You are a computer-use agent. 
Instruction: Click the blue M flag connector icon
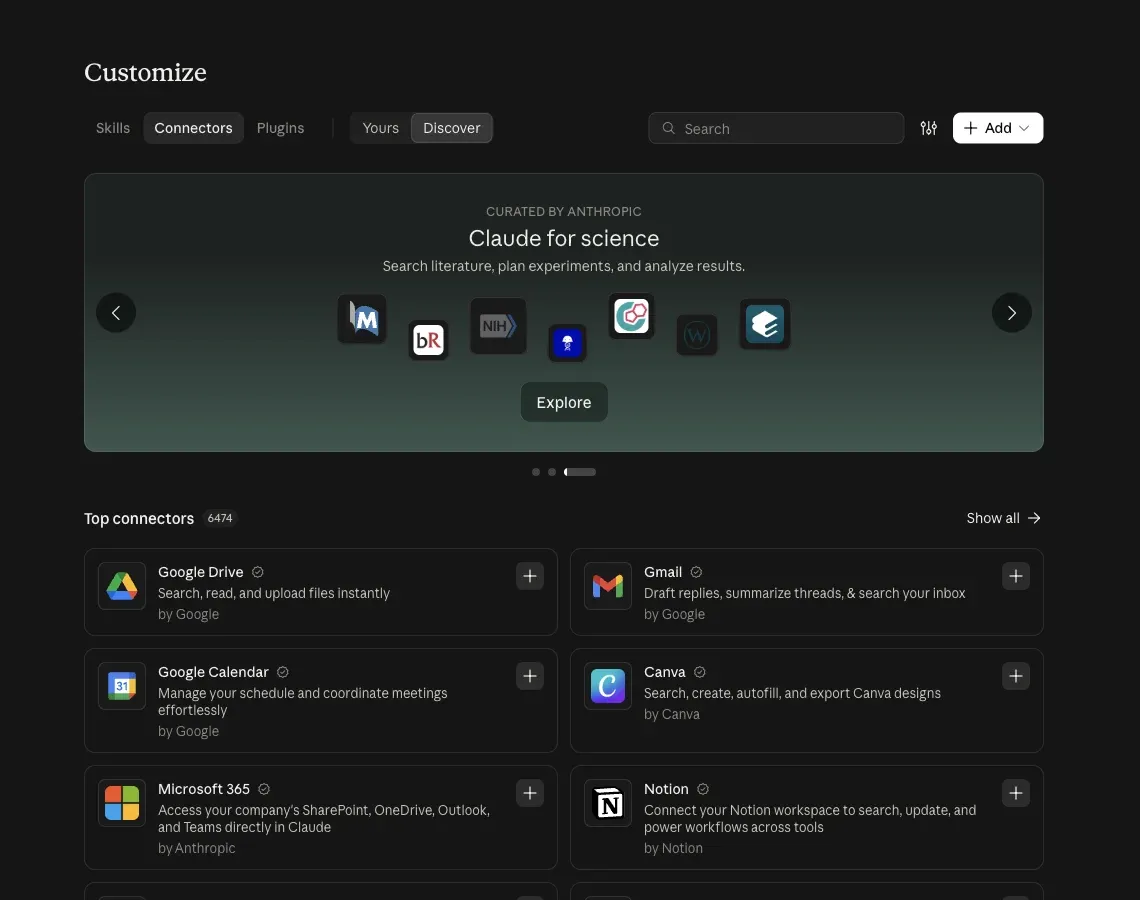(362, 319)
